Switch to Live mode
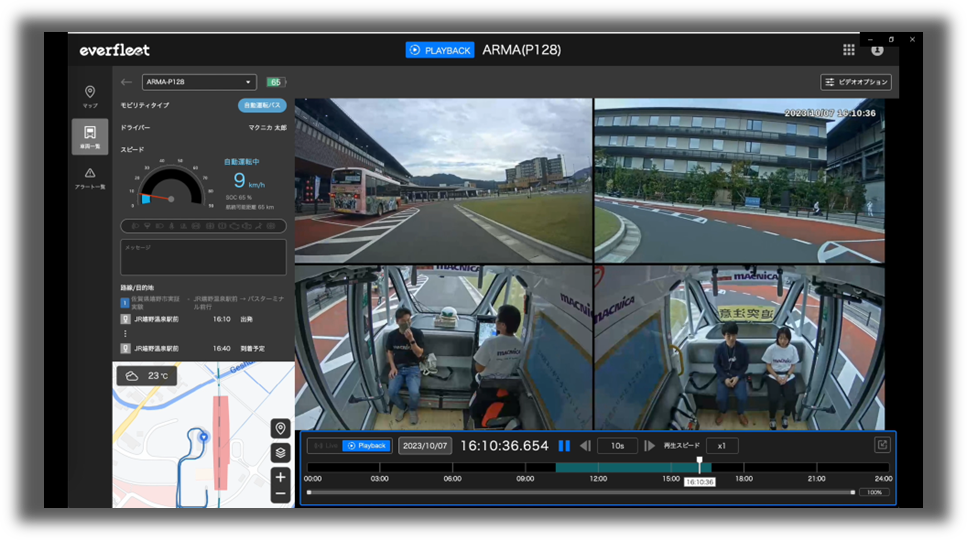The image size is (967, 540). [x=324, y=446]
